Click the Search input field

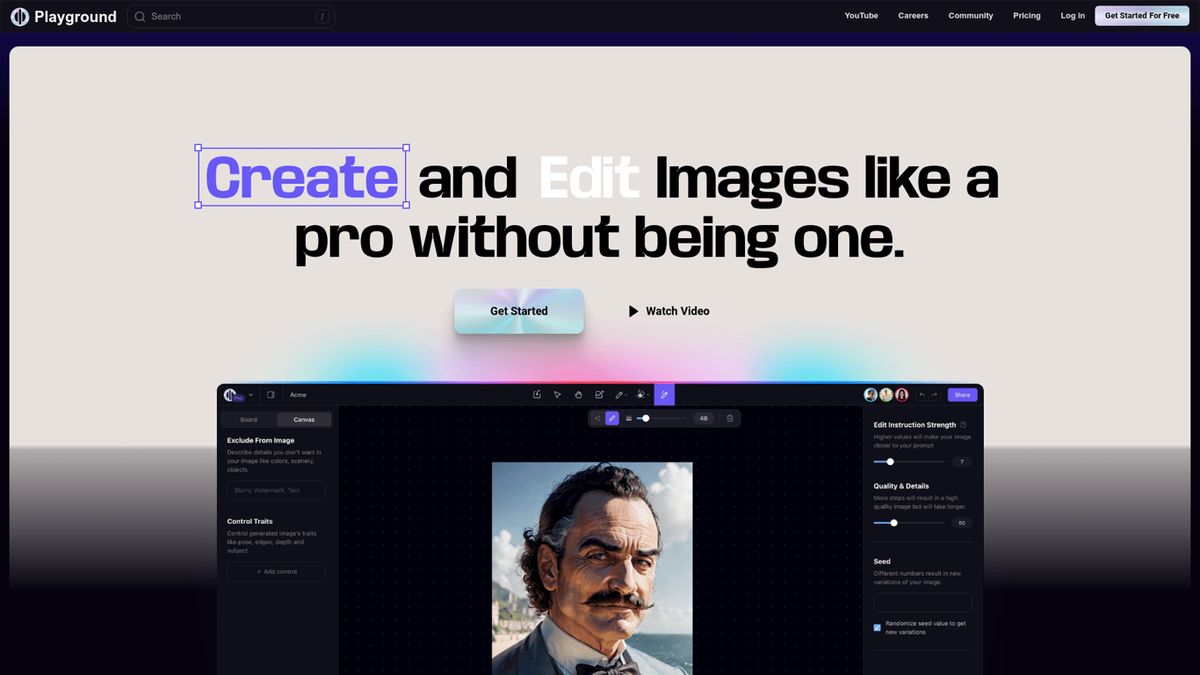pyautogui.click(x=231, y=16)
